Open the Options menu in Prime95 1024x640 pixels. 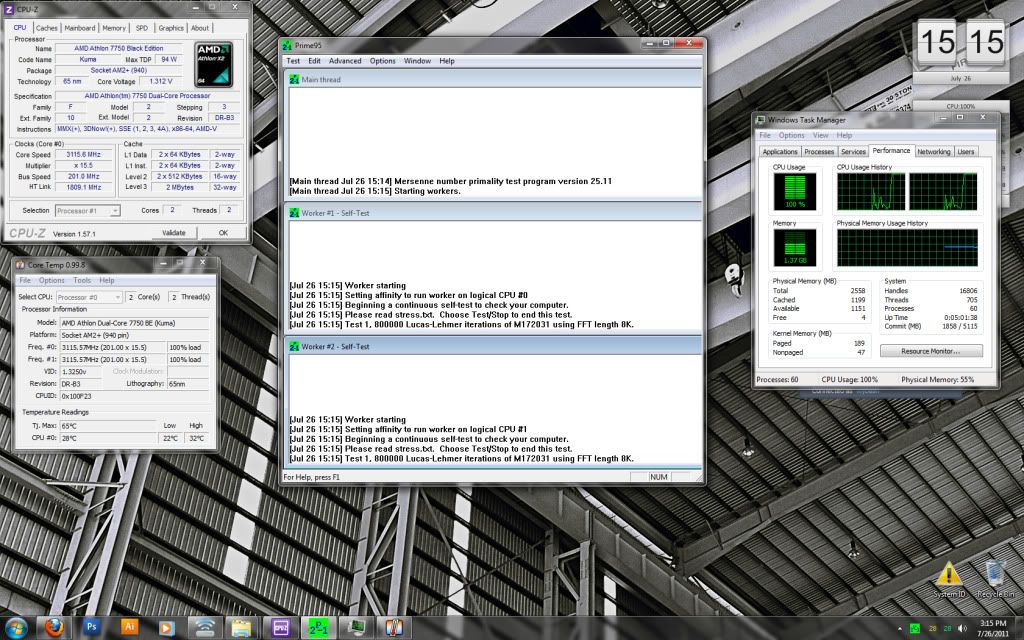pos(383,61)
